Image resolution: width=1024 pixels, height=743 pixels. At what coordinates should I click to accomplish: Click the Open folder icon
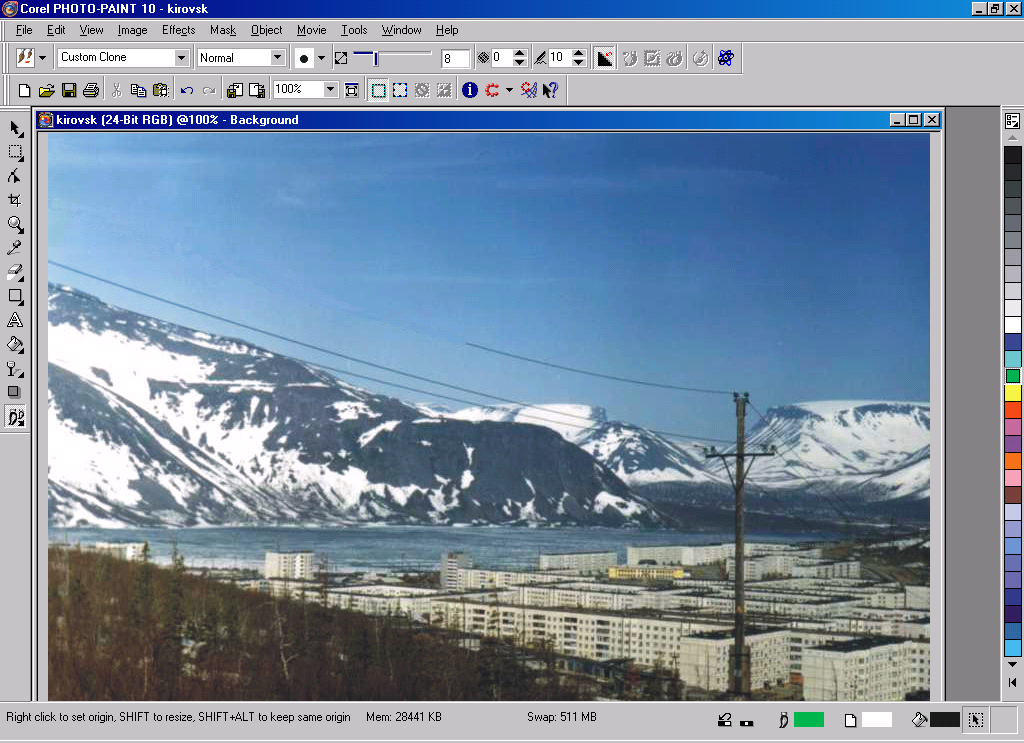pyautogui.click(x=46, y=90)
